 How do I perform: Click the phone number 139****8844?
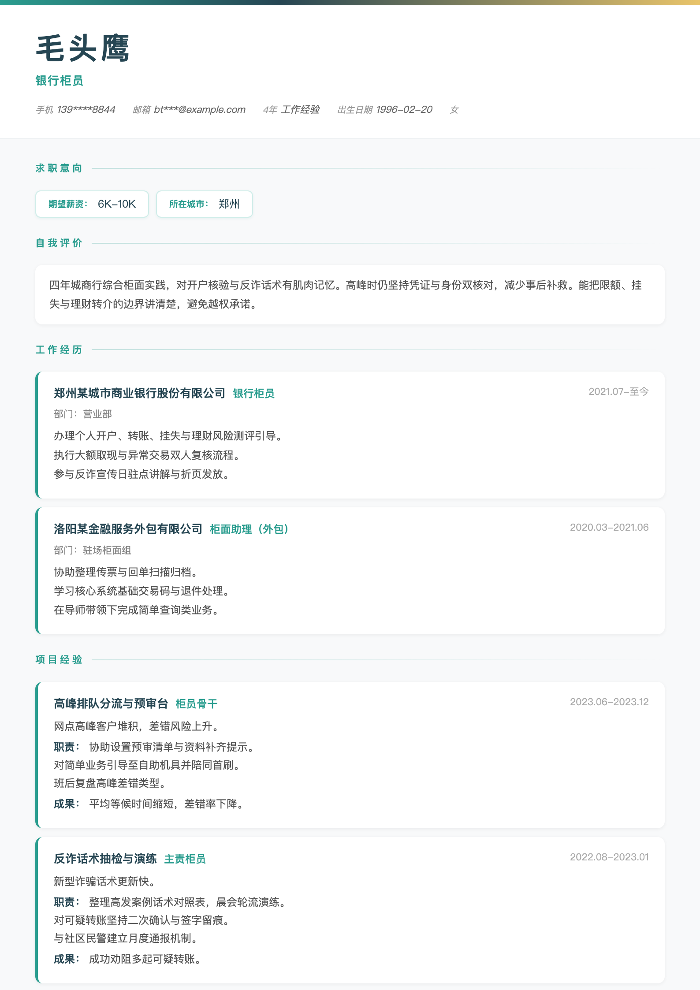click(86, 109)
